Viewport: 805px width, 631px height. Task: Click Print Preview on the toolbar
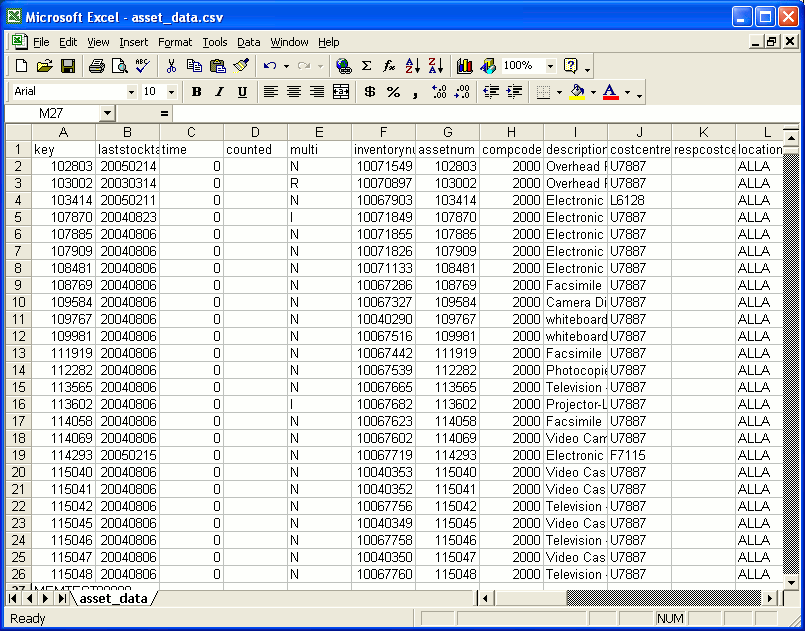pyautogui.click(x=120, y=66)
